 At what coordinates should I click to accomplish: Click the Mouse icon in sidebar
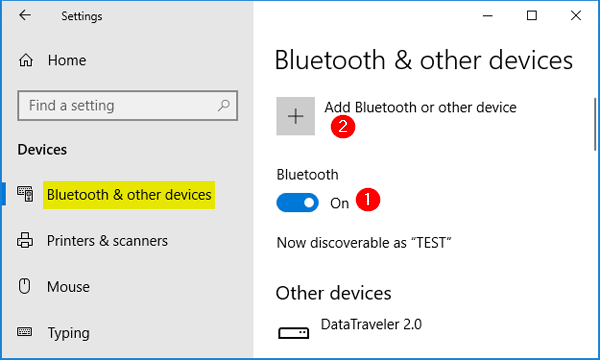tap(24, 286)
